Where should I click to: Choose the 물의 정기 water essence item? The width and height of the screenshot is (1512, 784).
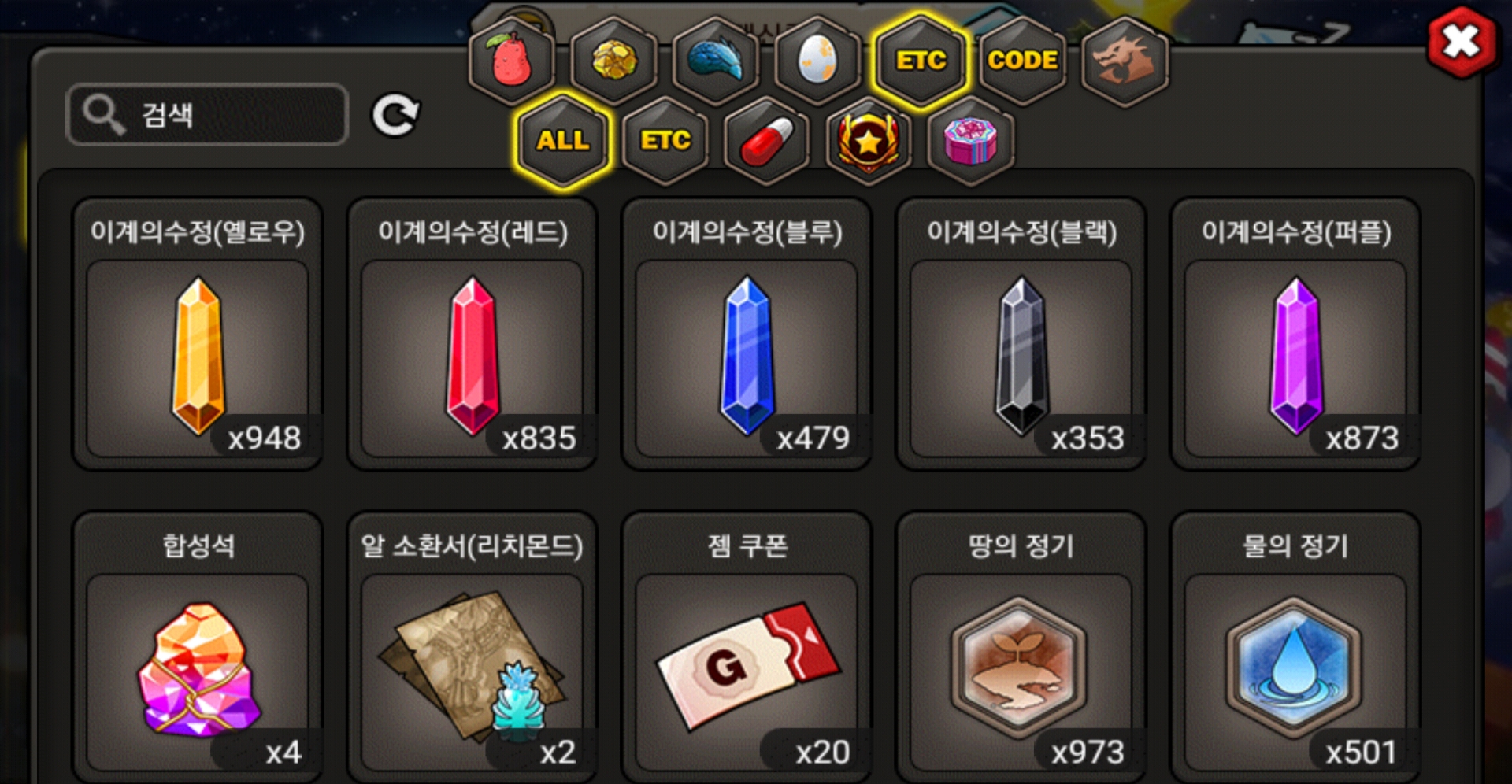pyautogui.click(x=1295, y=647)
